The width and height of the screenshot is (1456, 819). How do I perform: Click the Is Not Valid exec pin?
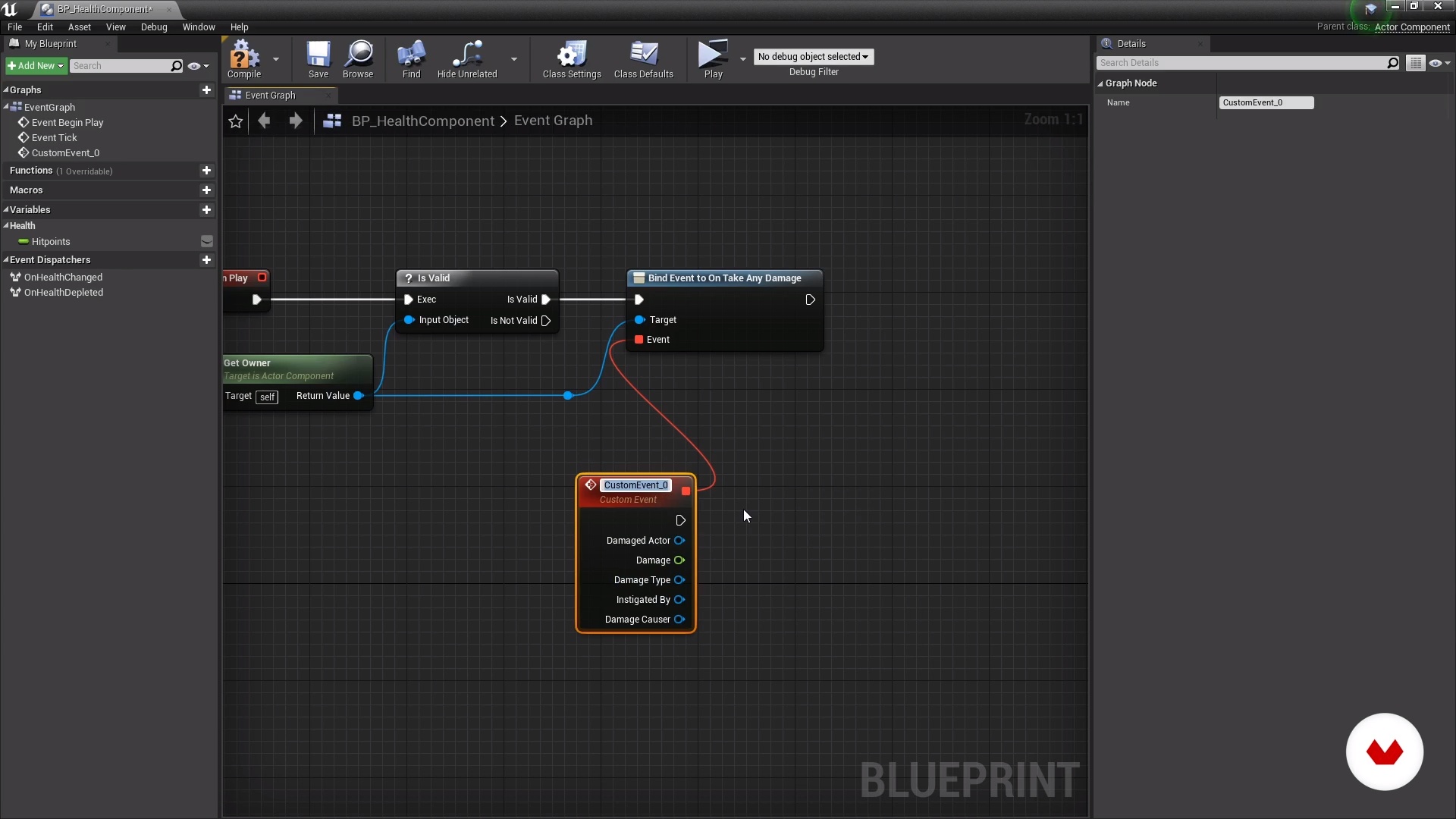[546, 321]
